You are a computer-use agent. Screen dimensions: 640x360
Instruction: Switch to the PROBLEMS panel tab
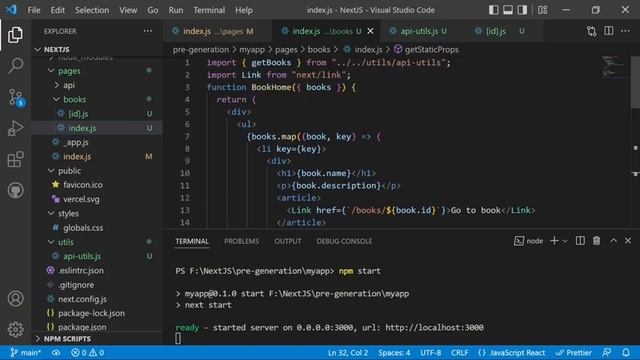click(242, 241)
